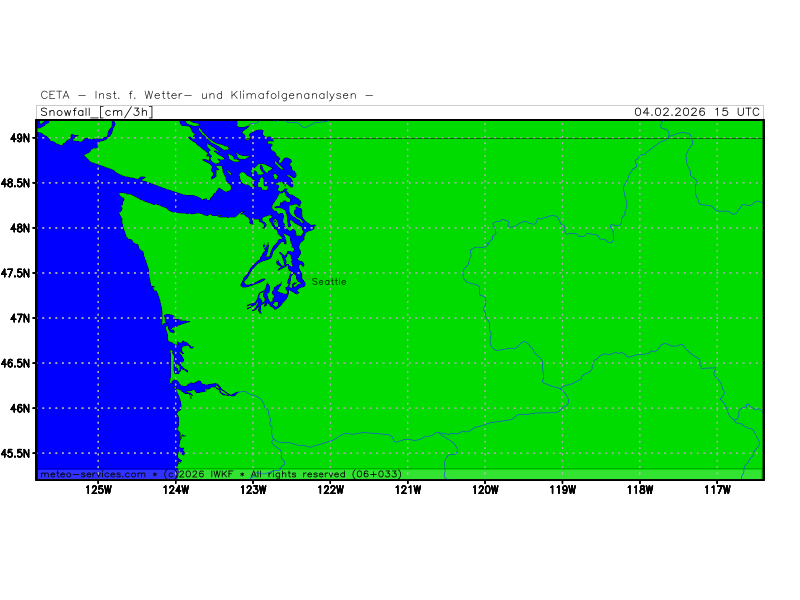The height and width of the screenshot is (600, 800).
Task: Select the 49N latitude label
Action: click(x=20, y=138)
